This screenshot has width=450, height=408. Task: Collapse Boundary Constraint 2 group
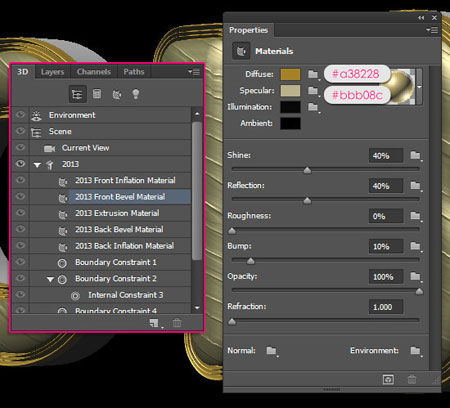50,279
